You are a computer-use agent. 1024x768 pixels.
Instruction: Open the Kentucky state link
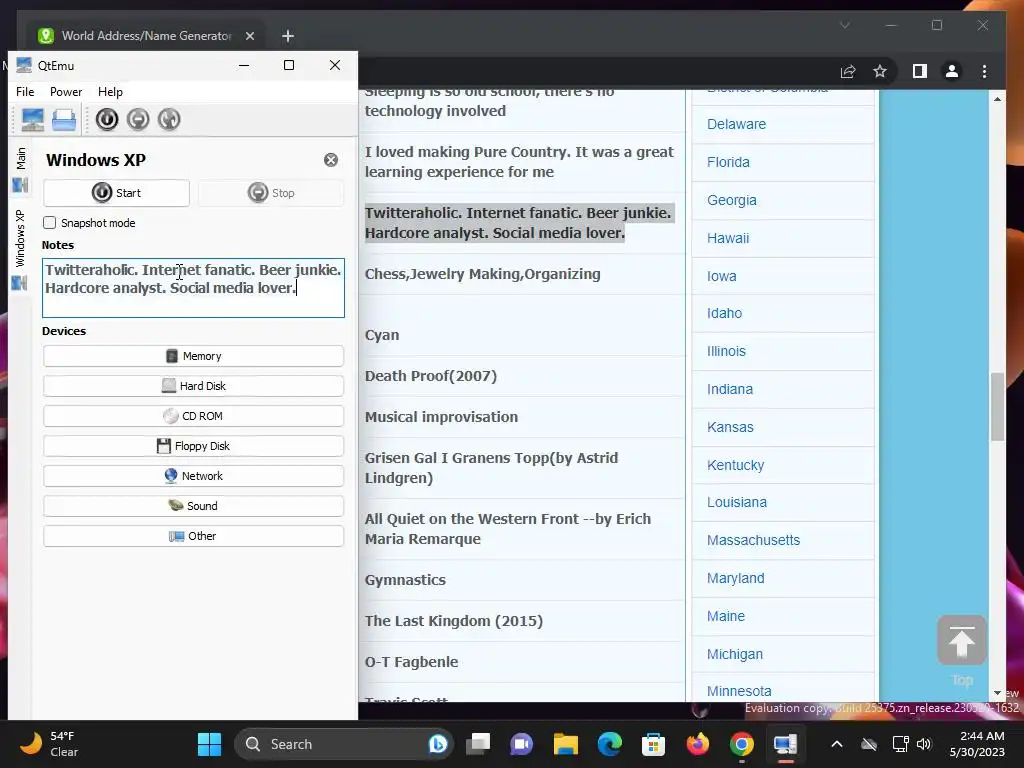(735, 465)
